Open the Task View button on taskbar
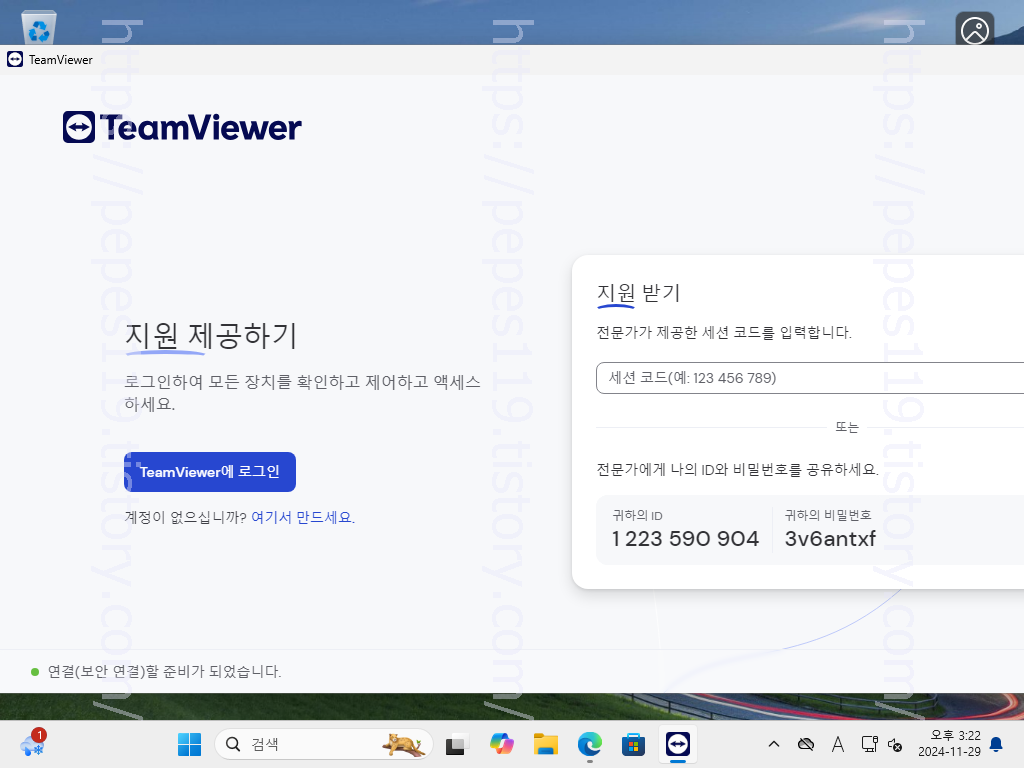The image size is (1024, 768). pos(457,744)
